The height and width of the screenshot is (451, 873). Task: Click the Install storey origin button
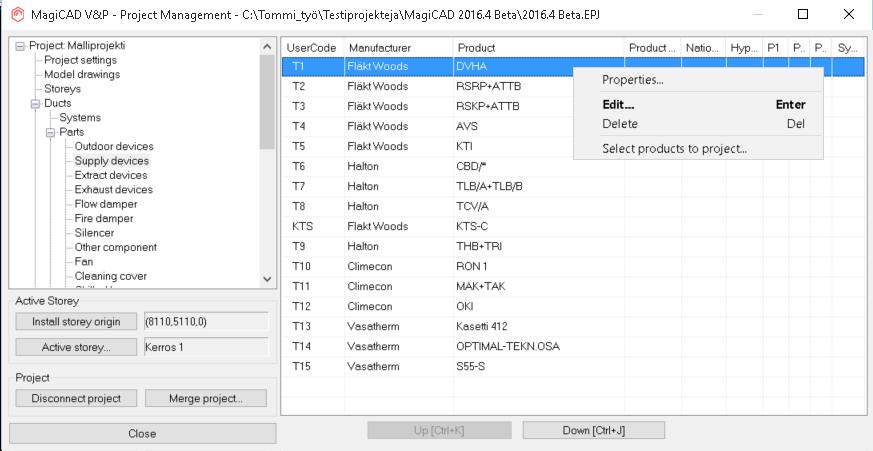[76, 322]
